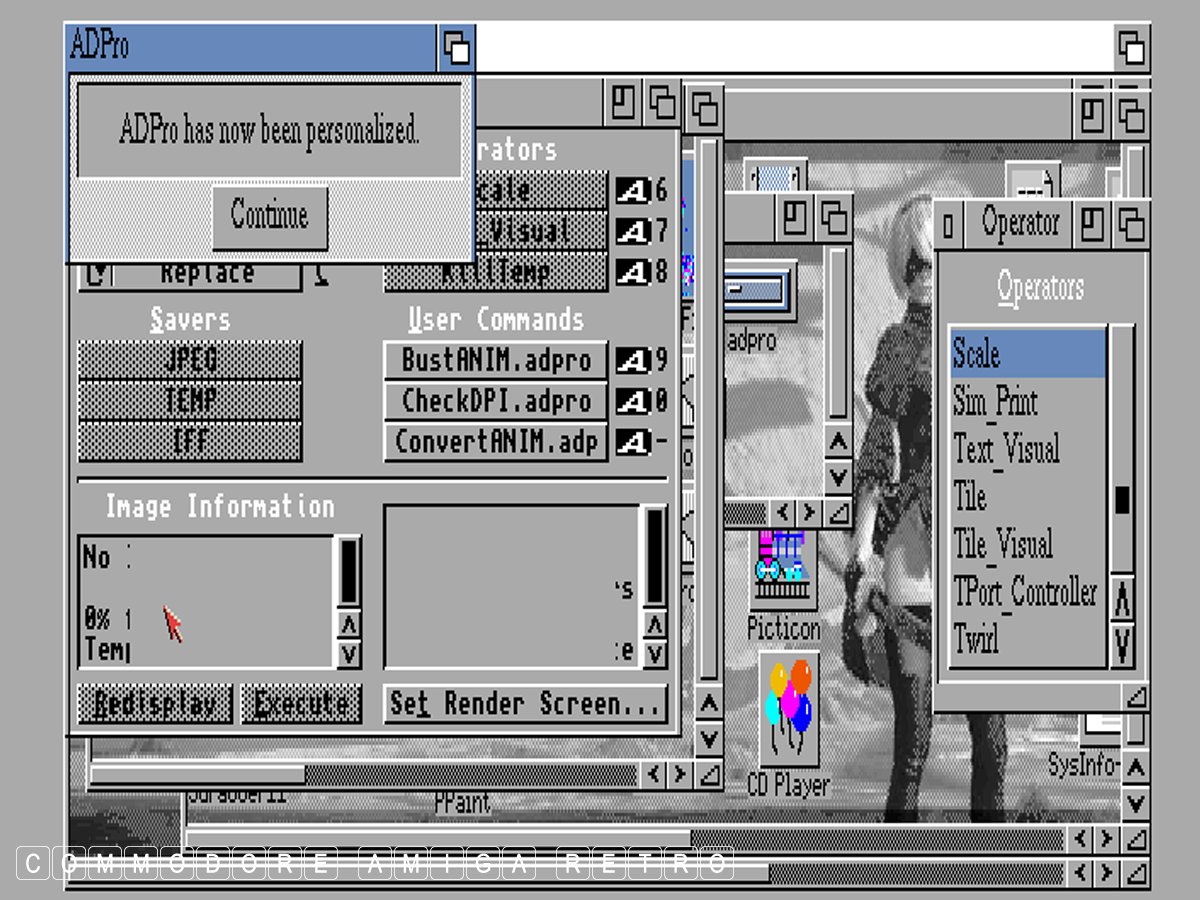Screen dimensions: 1200x900
Task: Select the JPEG saver
Action: click(190, 360)
